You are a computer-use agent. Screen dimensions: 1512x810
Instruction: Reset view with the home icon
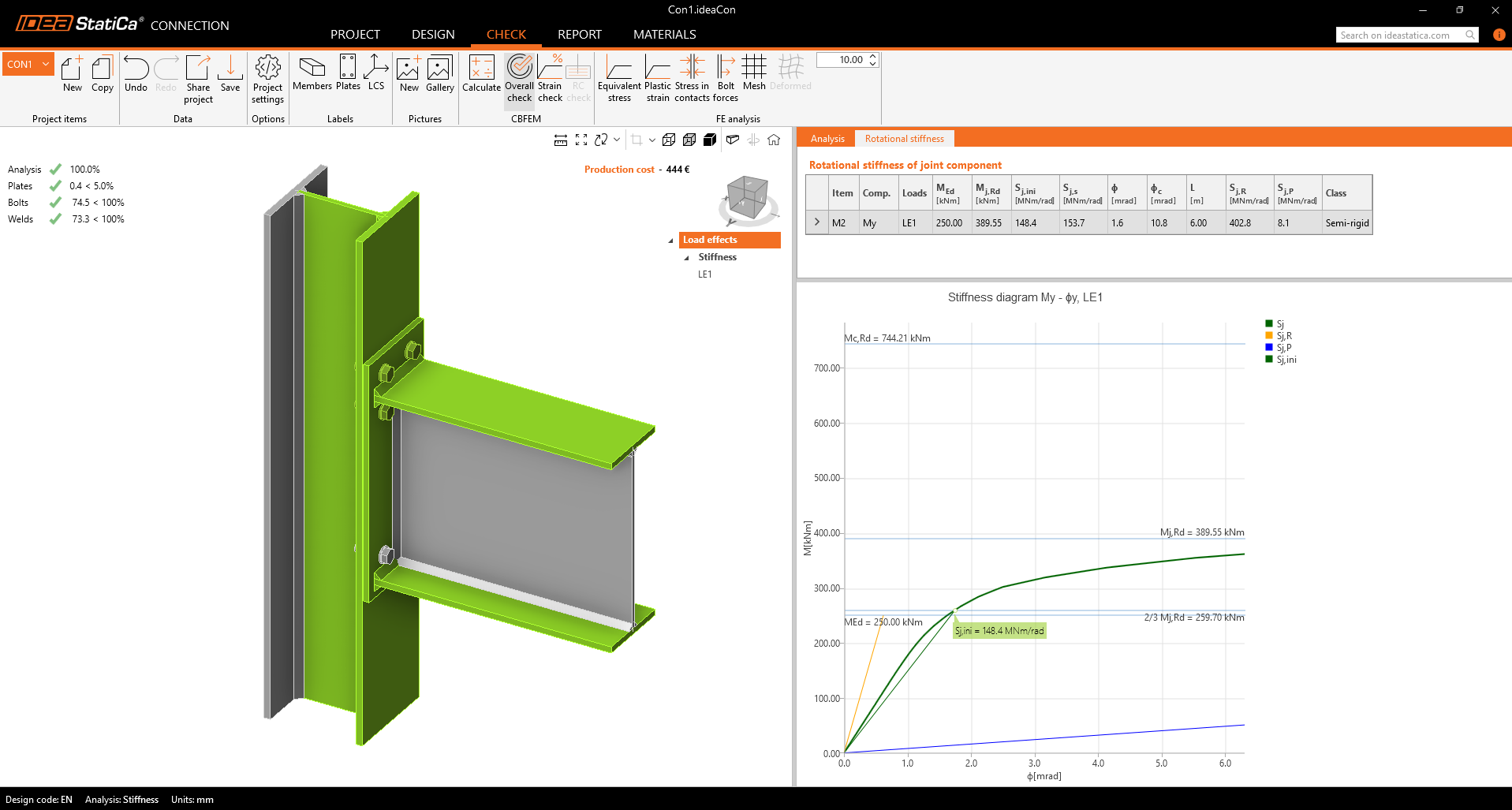tap(774, 140)
